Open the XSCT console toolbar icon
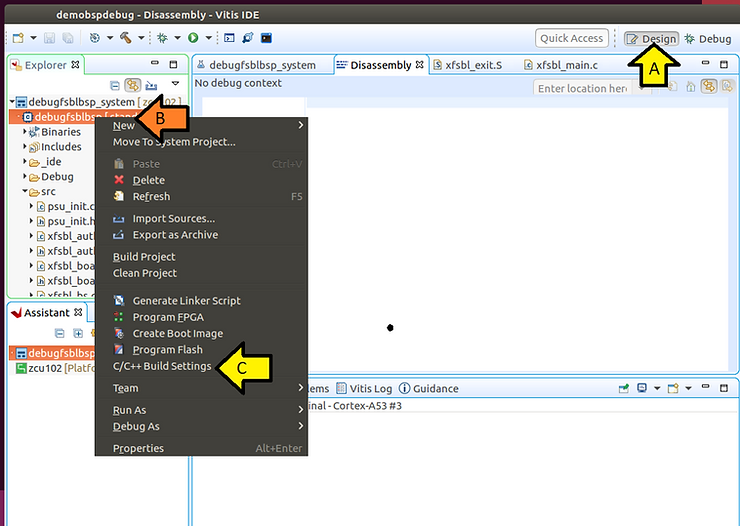The image size is (740, 526). coord(229,38)
